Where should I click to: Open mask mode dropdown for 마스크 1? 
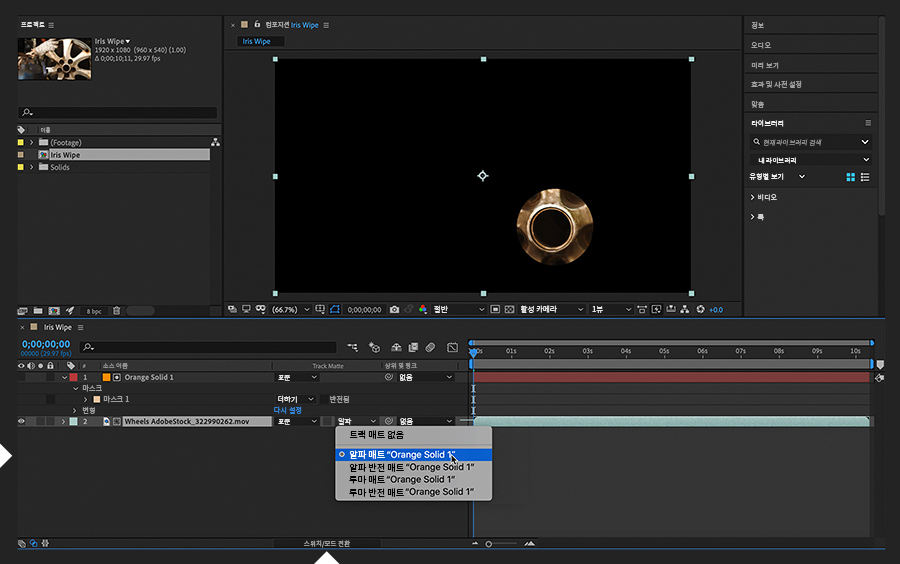pos(296,399)
